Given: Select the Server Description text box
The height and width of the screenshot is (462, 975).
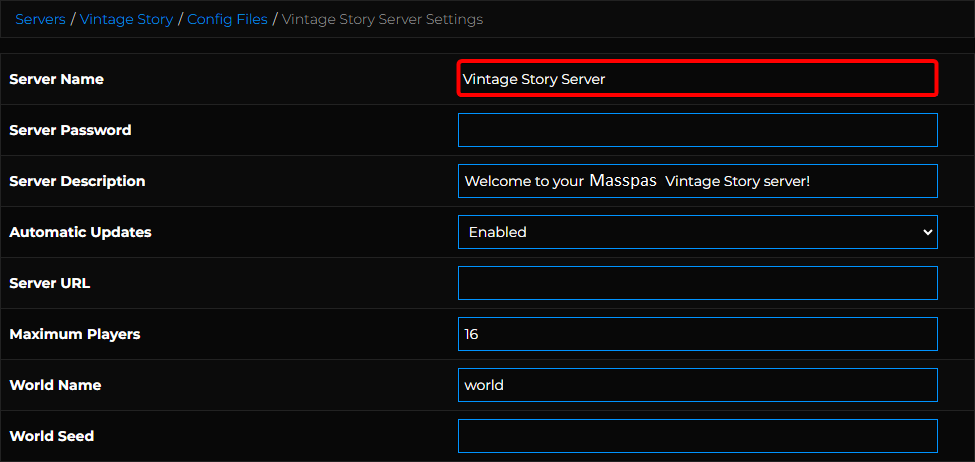Looking at the screenshot, I should pyautogui.click(x=697, y=181).
